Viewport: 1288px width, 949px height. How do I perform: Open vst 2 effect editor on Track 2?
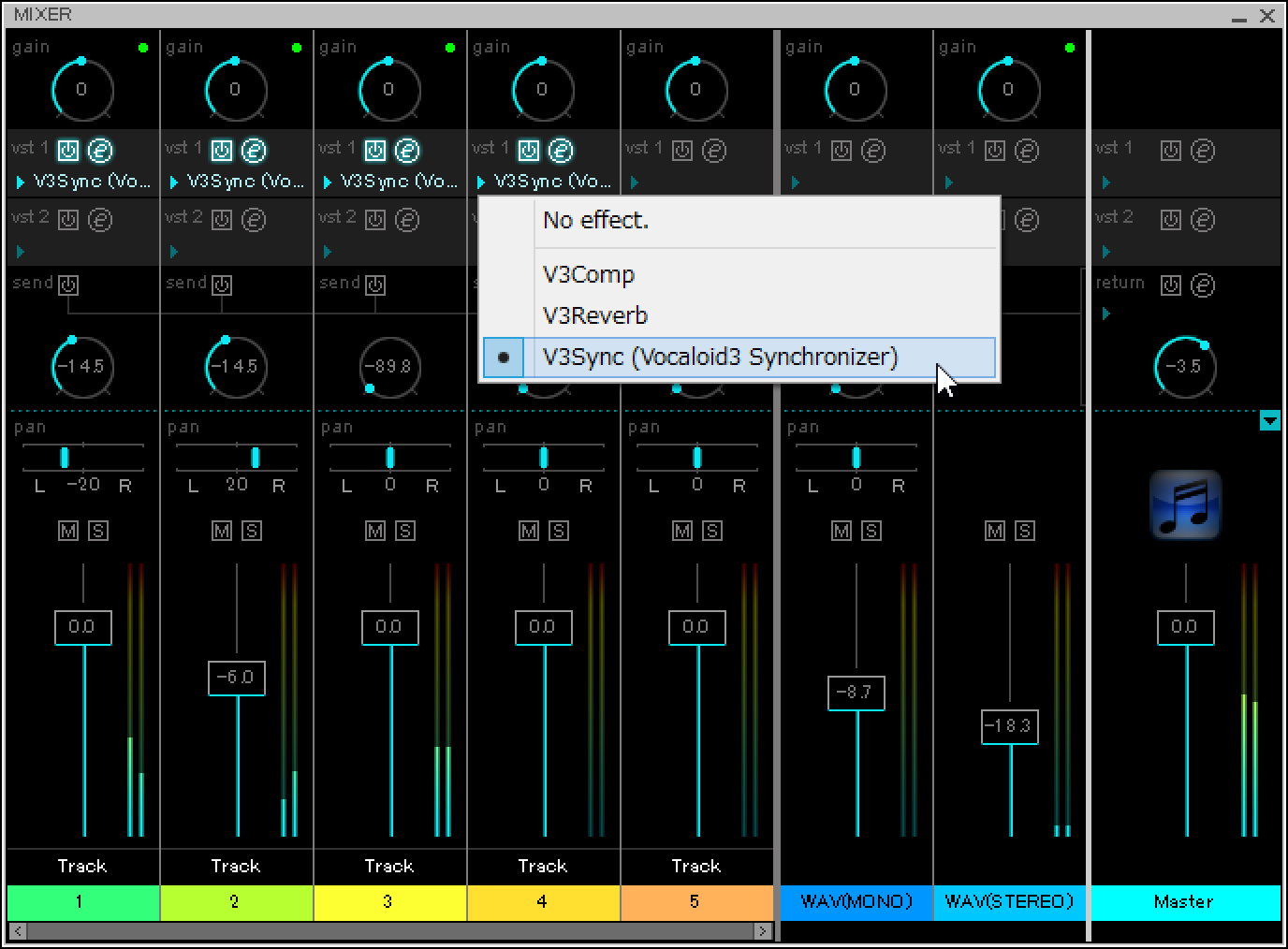coord(254,219)
